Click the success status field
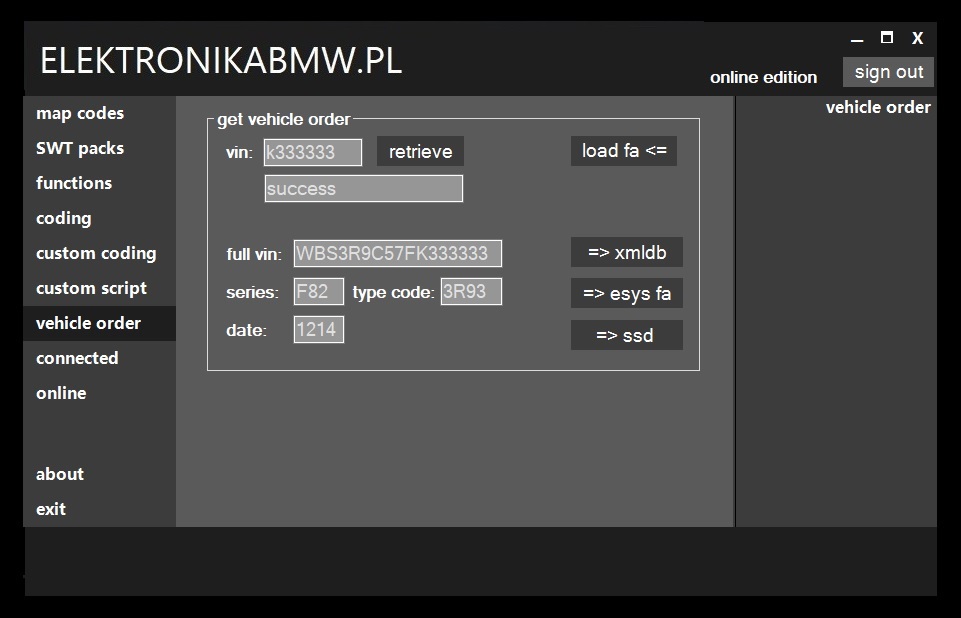The width and height of the screenshot is (961, 618). [x=364, y=188]
